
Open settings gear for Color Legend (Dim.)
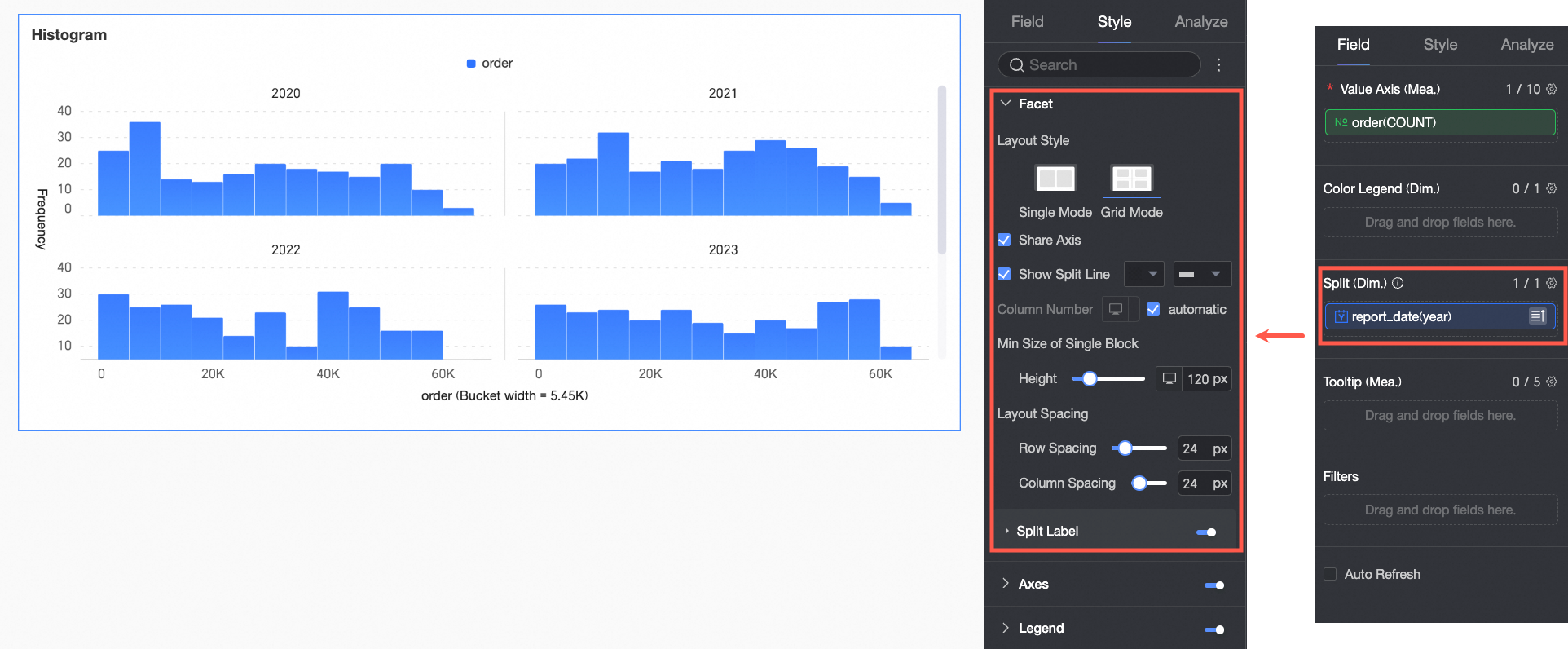[x=1552, y=188]
